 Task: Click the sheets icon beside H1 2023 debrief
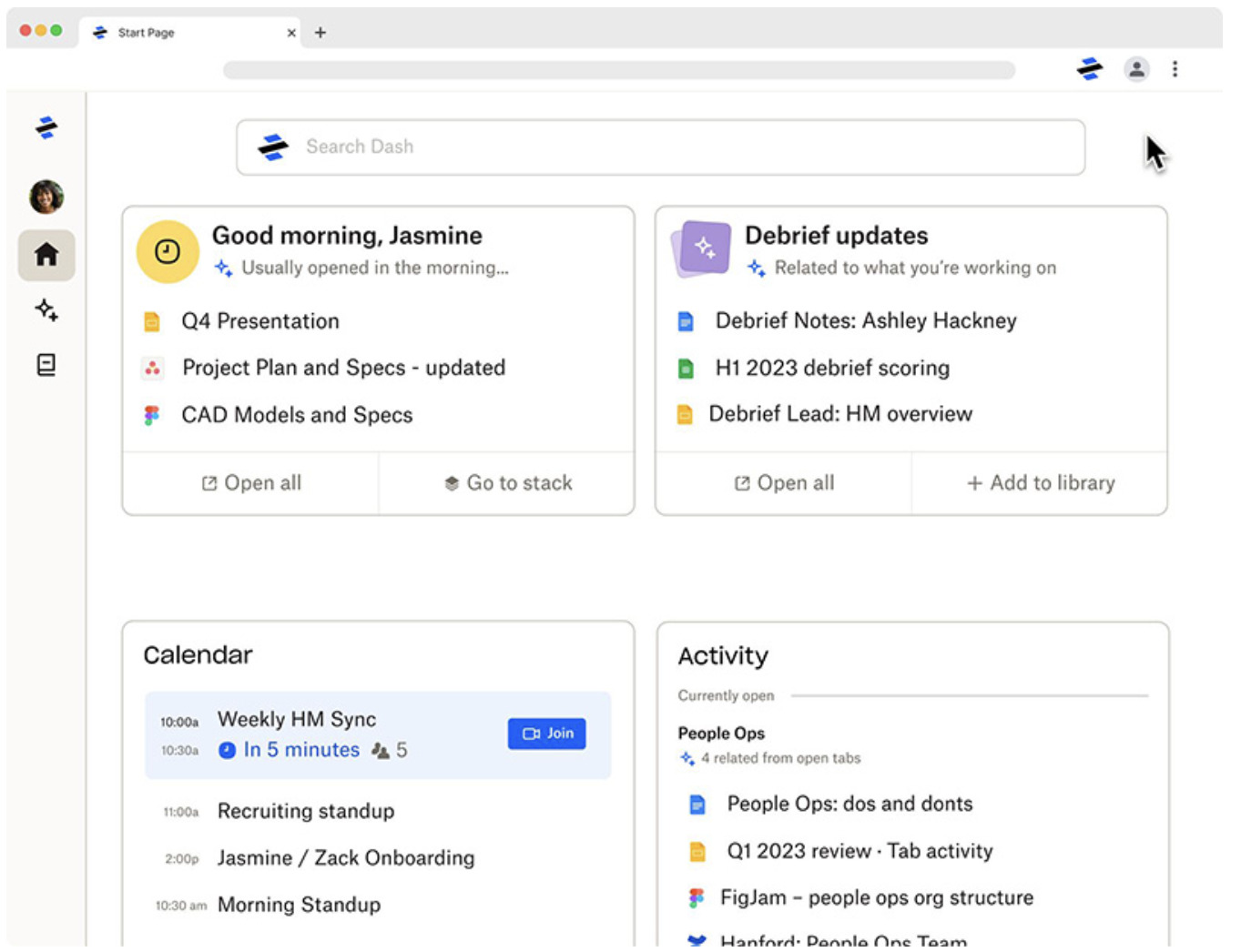point(686,369)
